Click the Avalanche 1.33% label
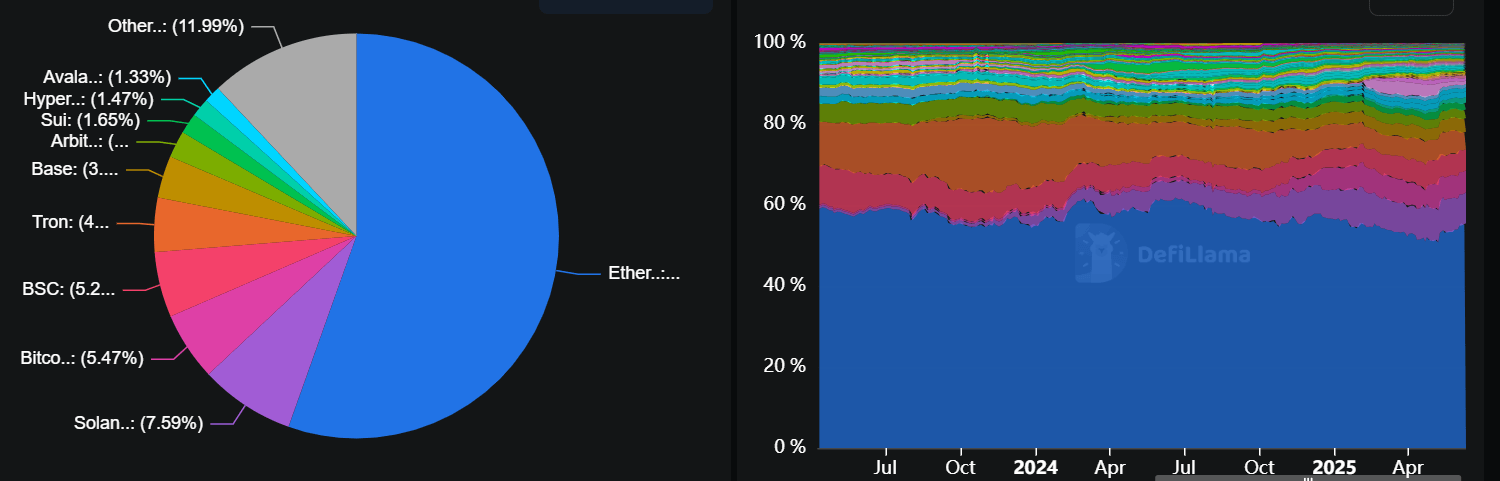Viewport: 1500px width, 481px height. pyautogui.click(x=107, y=77)
